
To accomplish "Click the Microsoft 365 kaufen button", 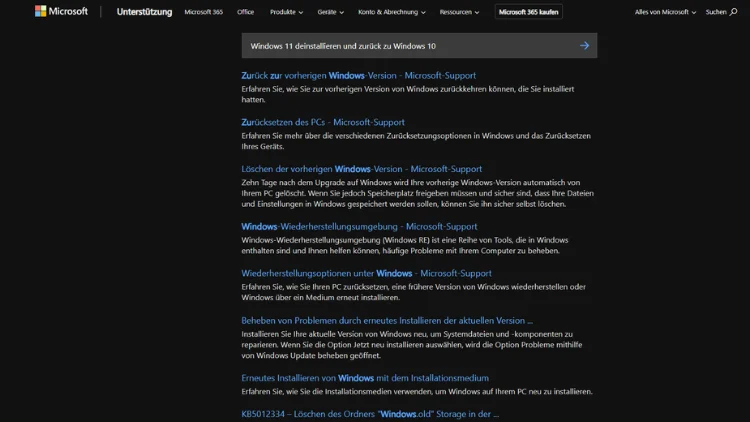I will (x=529, y=12).
